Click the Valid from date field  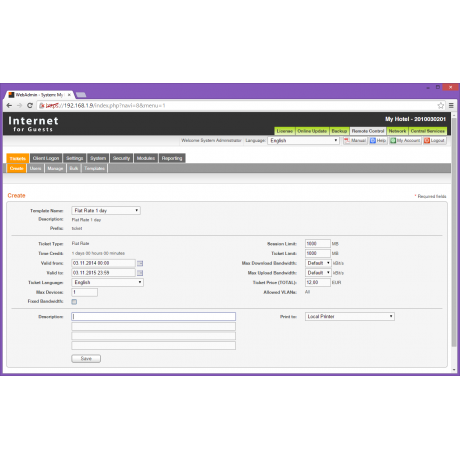tap(103, 263)
